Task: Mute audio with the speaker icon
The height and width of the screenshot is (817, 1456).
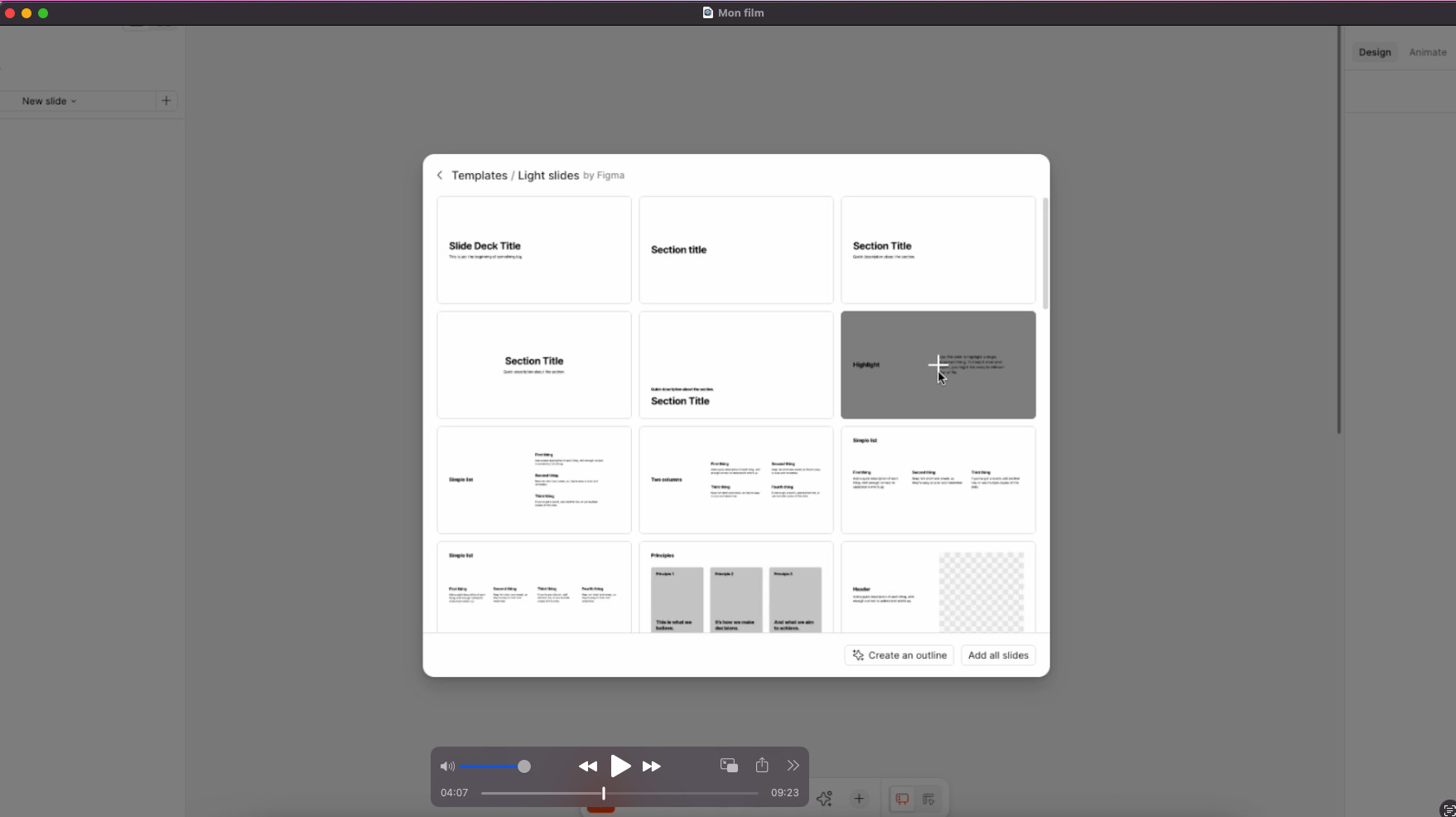Action: coord(447,766)
